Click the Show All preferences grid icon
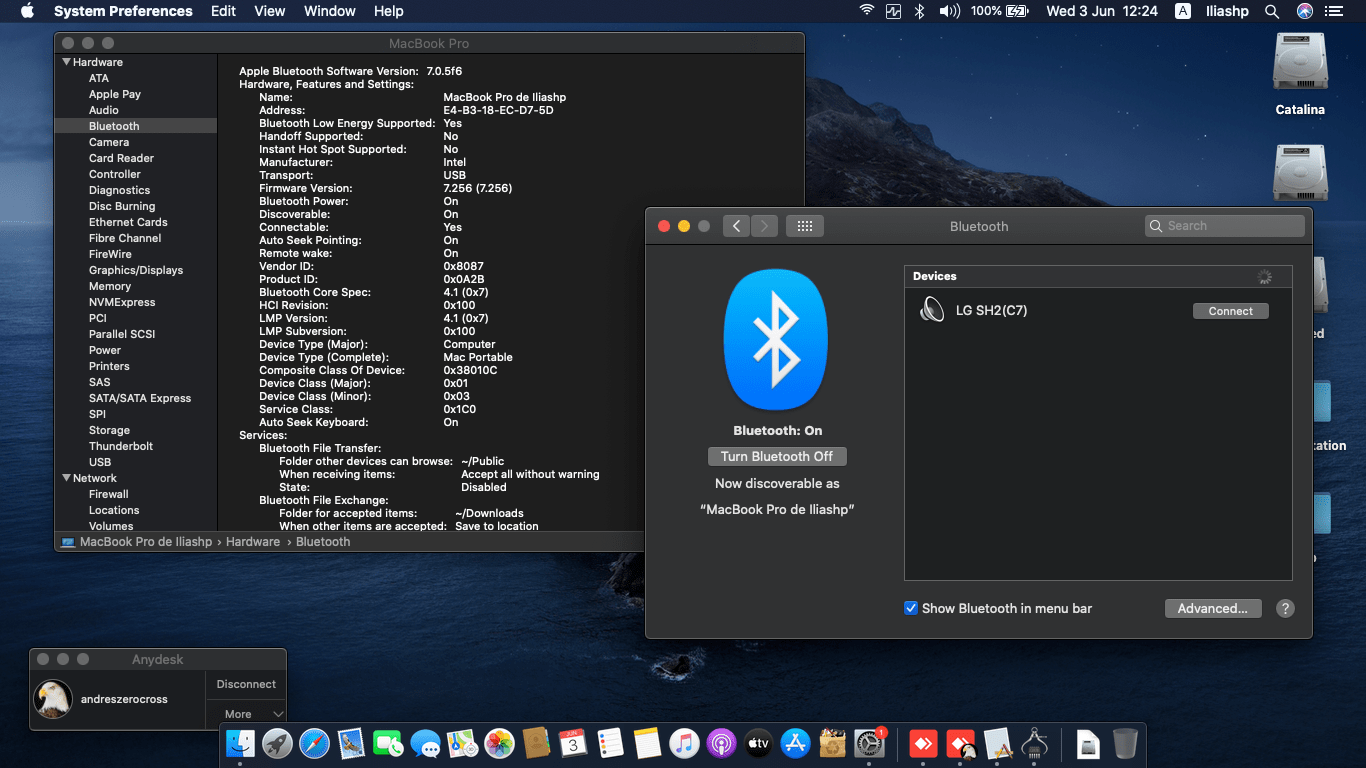 (x=804, y=226)
